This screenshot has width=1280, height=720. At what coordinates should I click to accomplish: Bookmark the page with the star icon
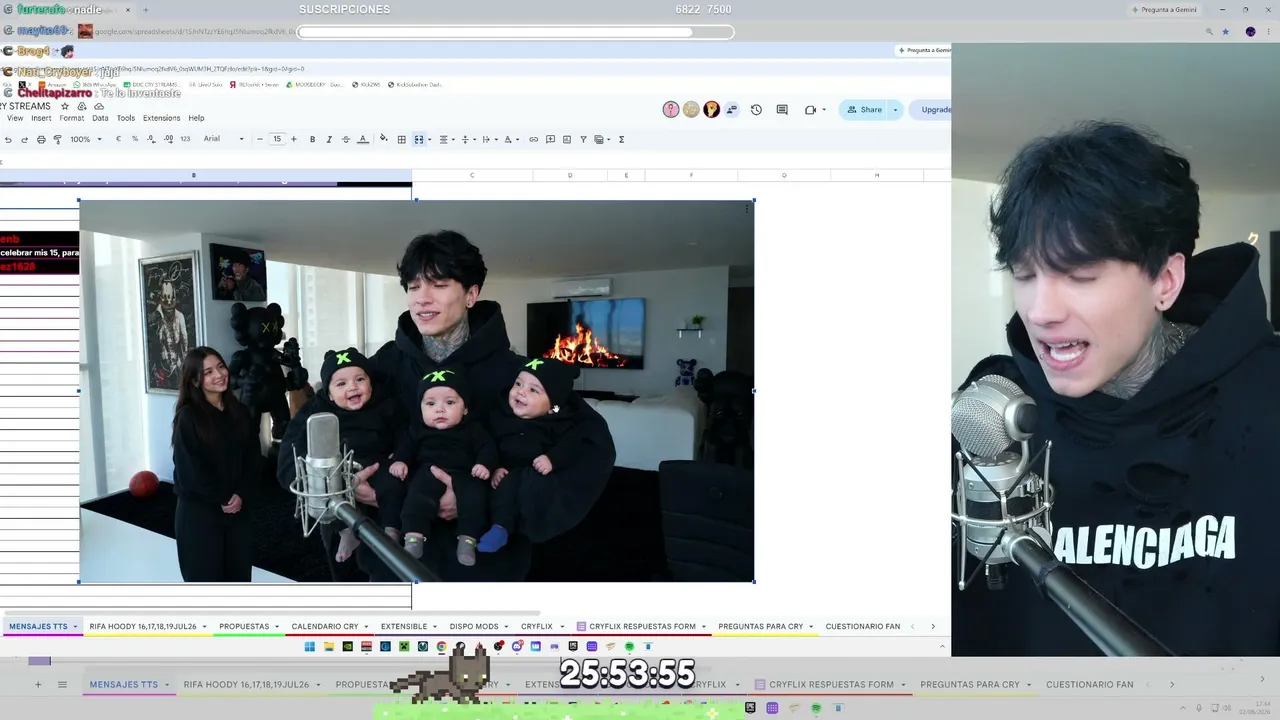pos(1226,32)
